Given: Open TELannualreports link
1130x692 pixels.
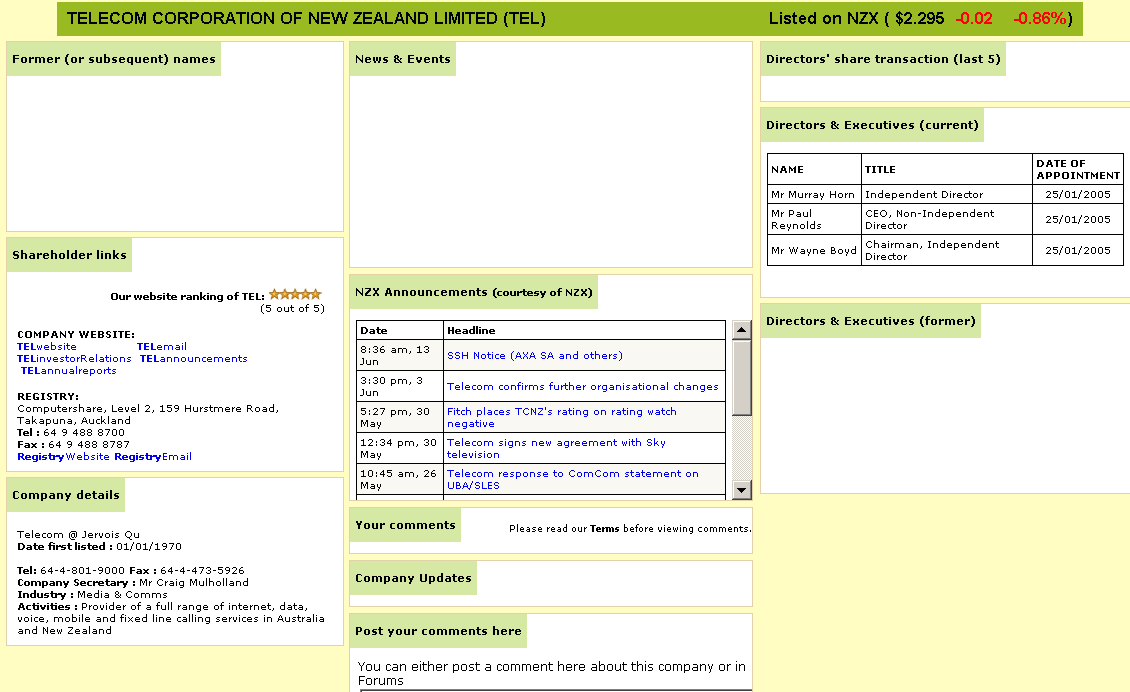Looking at the screenshot, I should pos(68,371).
